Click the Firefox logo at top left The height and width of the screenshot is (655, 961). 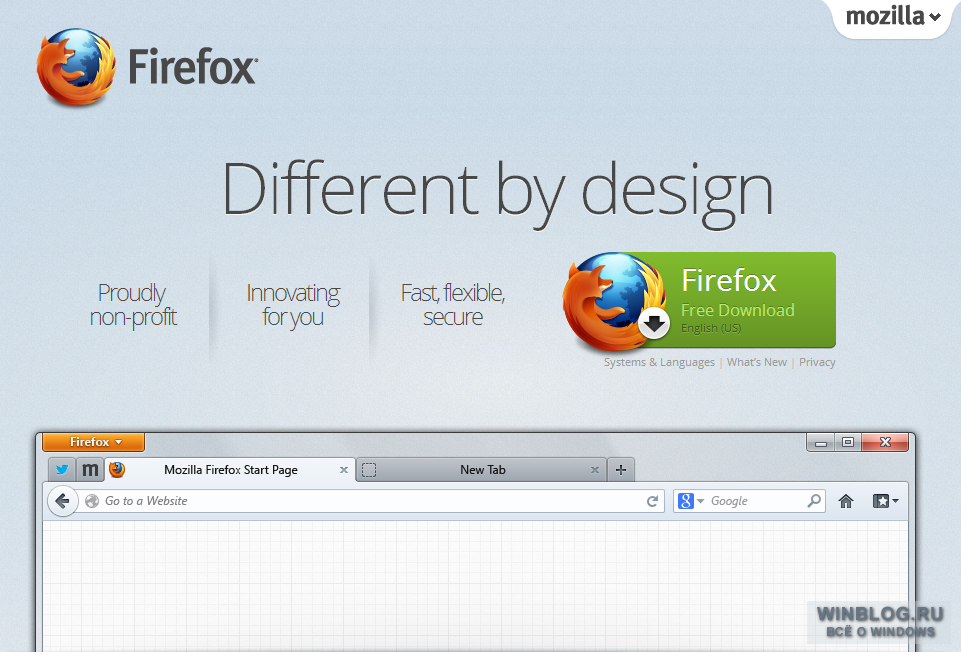(147, 67)
